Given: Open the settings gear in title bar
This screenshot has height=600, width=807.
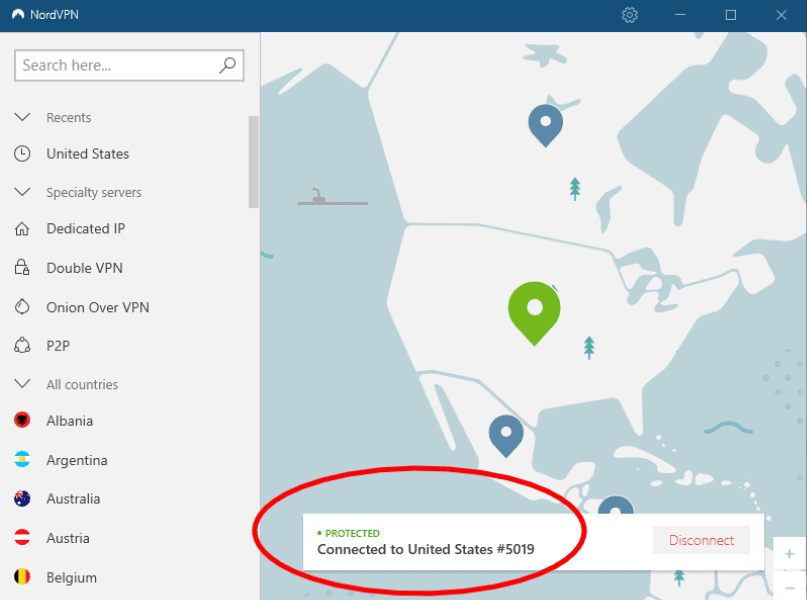Looking at the screenshot, I should 629,15.
